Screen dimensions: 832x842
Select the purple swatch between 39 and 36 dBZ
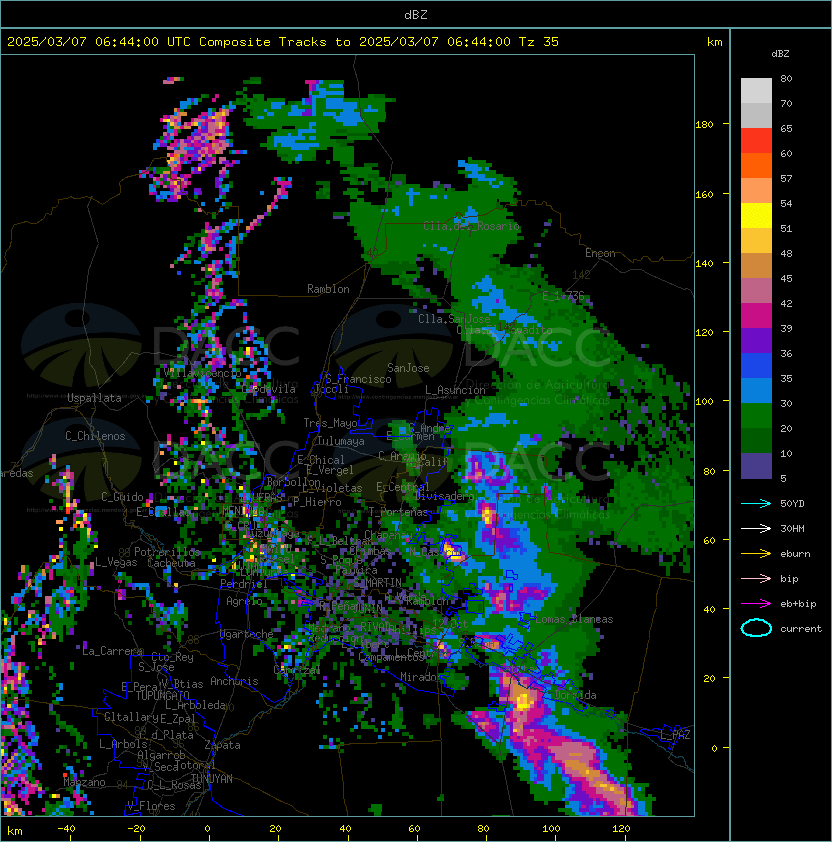756,340
